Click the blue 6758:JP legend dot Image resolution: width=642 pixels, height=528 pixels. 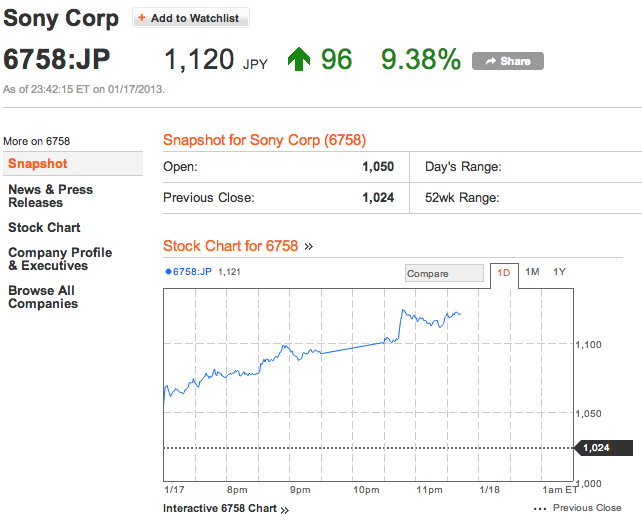(x=168, y=272)
